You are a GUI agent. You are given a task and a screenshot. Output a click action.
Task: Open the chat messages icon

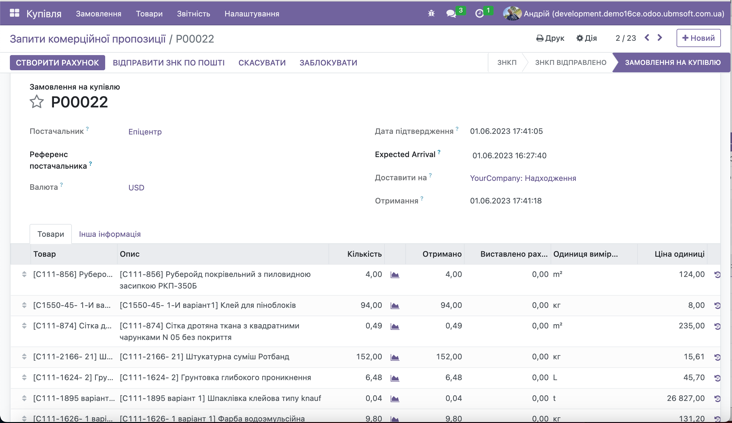pyautogui.click(x=451, y=14)
